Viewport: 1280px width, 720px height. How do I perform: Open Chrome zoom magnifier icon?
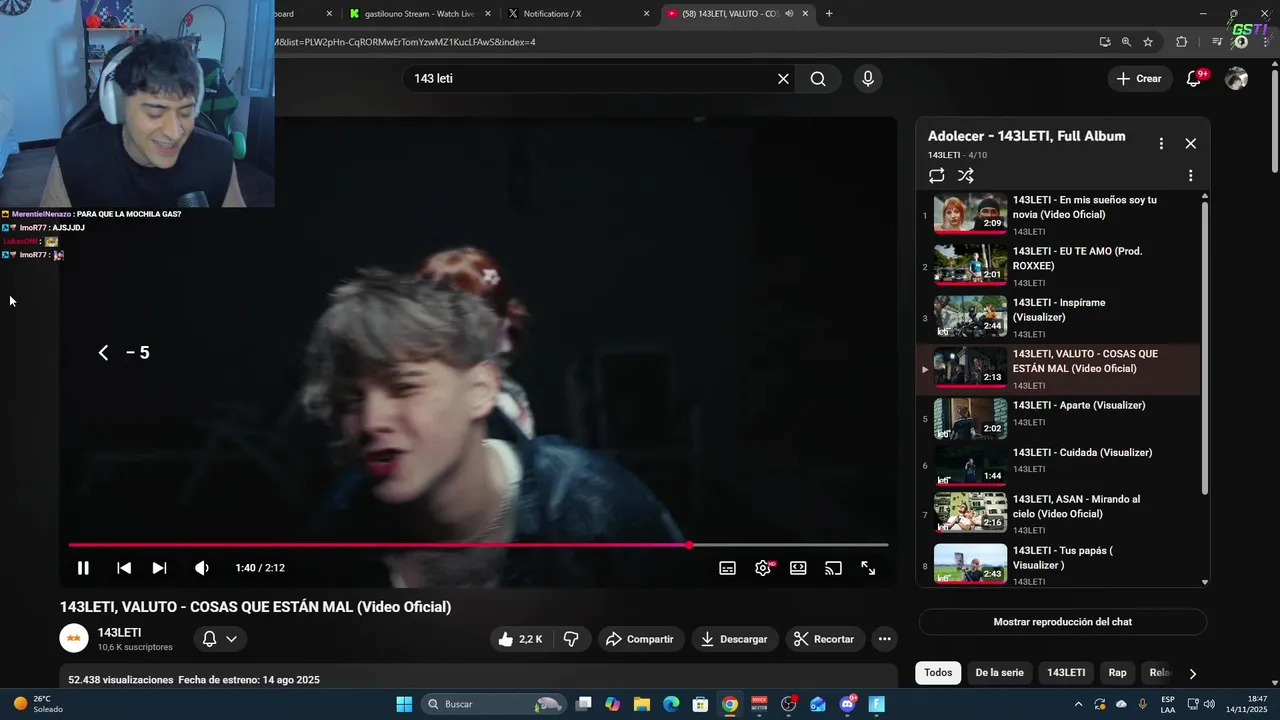(1126, 42)
